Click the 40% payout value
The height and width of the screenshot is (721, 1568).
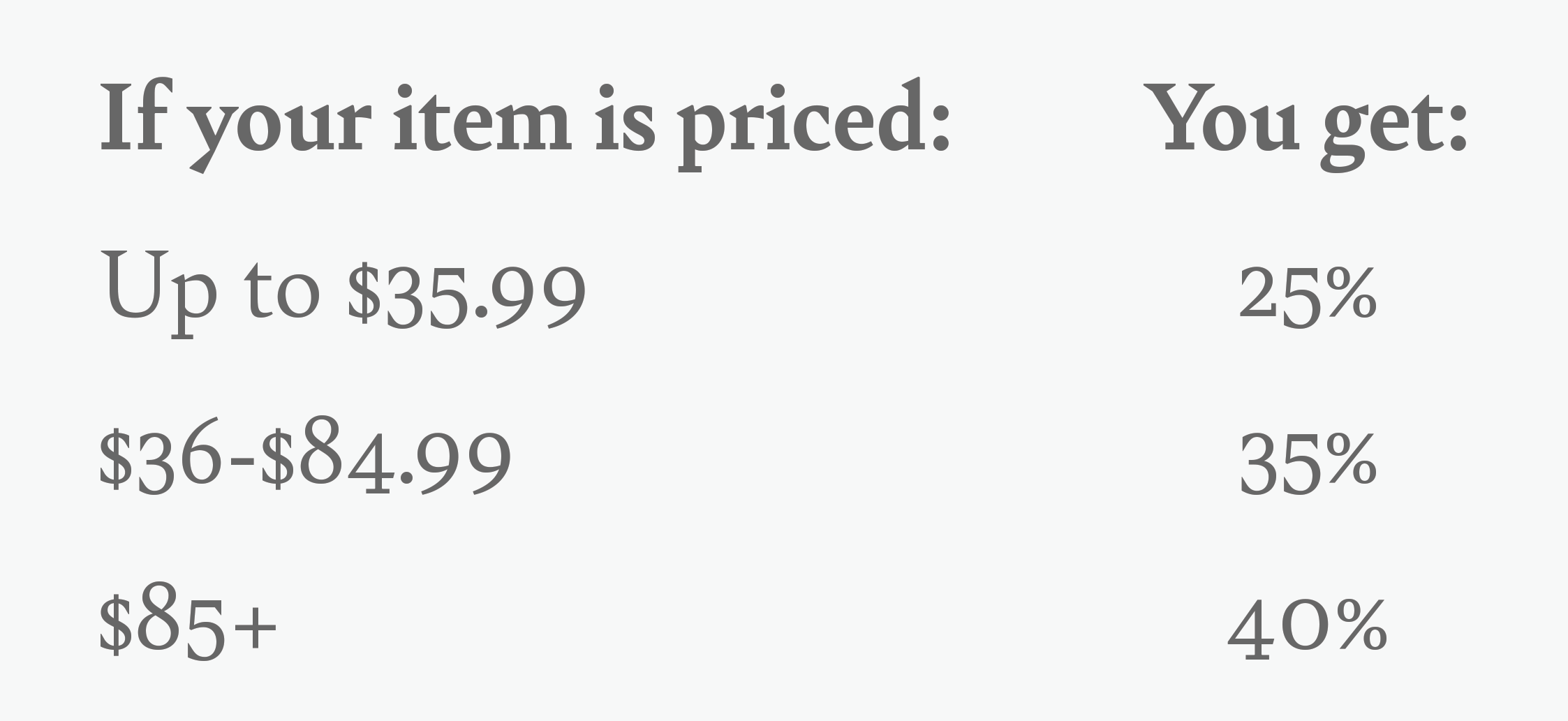1307,630
